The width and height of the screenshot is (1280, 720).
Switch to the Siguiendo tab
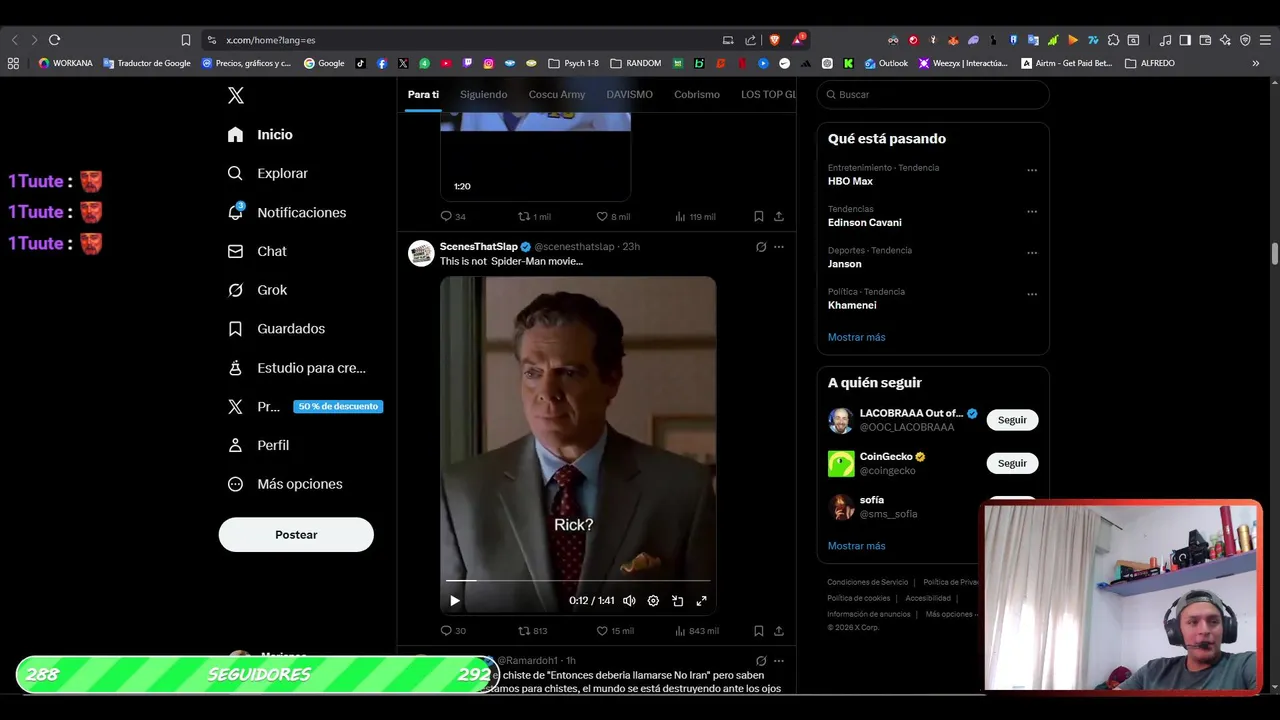click(x=484, y=94)
